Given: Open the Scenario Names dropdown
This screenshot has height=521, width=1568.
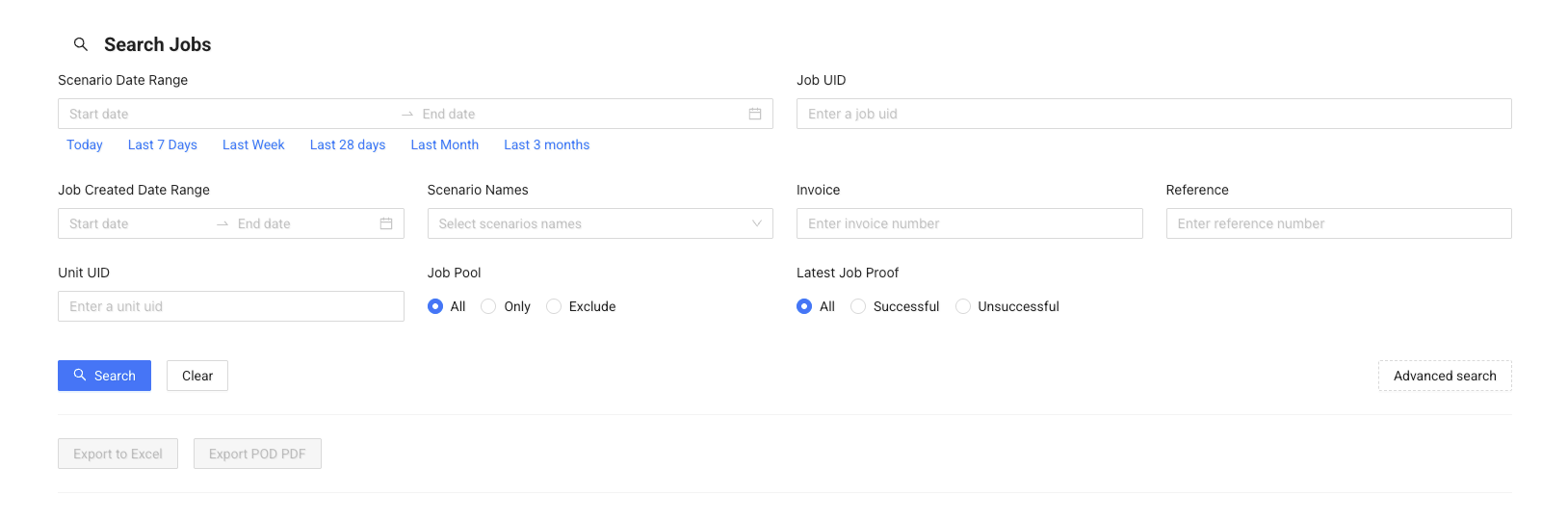Looking at the screenshot, I should (x=600, y=223).
